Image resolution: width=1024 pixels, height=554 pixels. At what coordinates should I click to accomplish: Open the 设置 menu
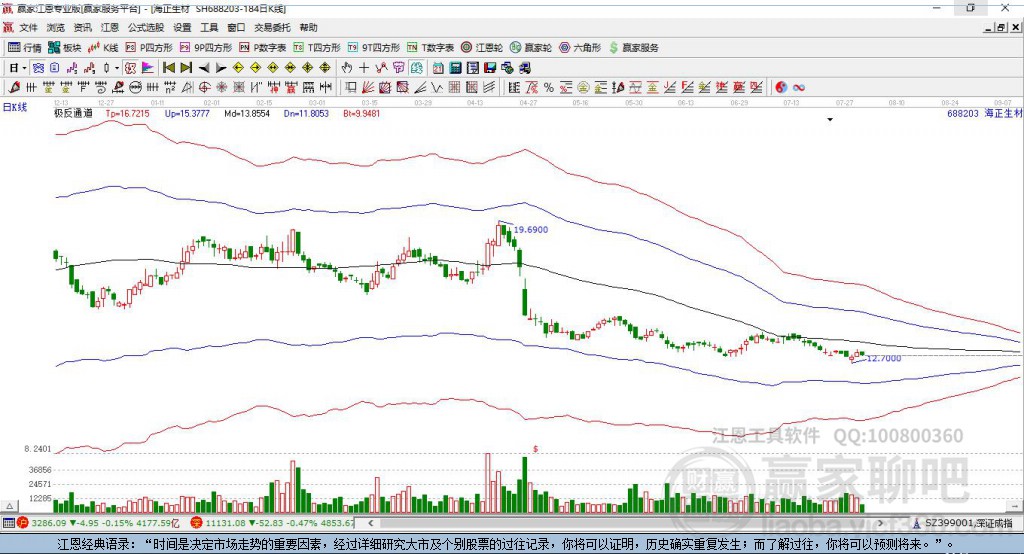click(x=182, y=27)
